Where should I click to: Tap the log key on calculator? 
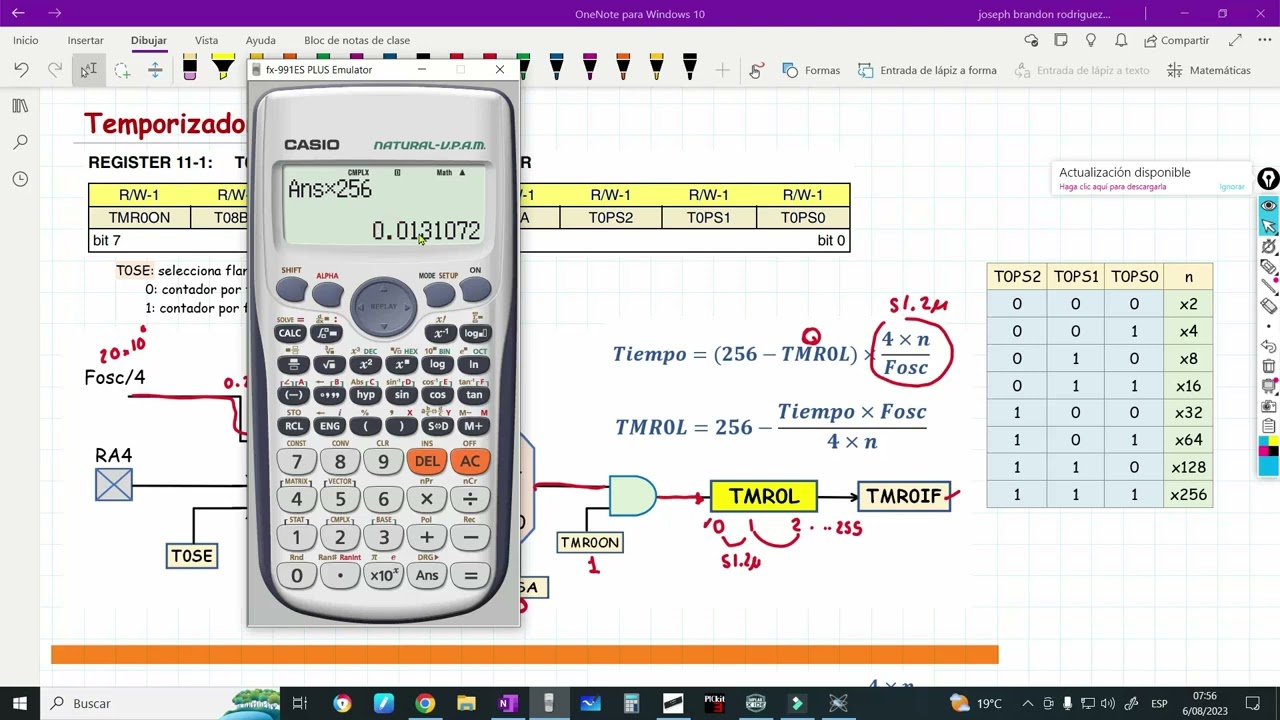coord(437,364)
